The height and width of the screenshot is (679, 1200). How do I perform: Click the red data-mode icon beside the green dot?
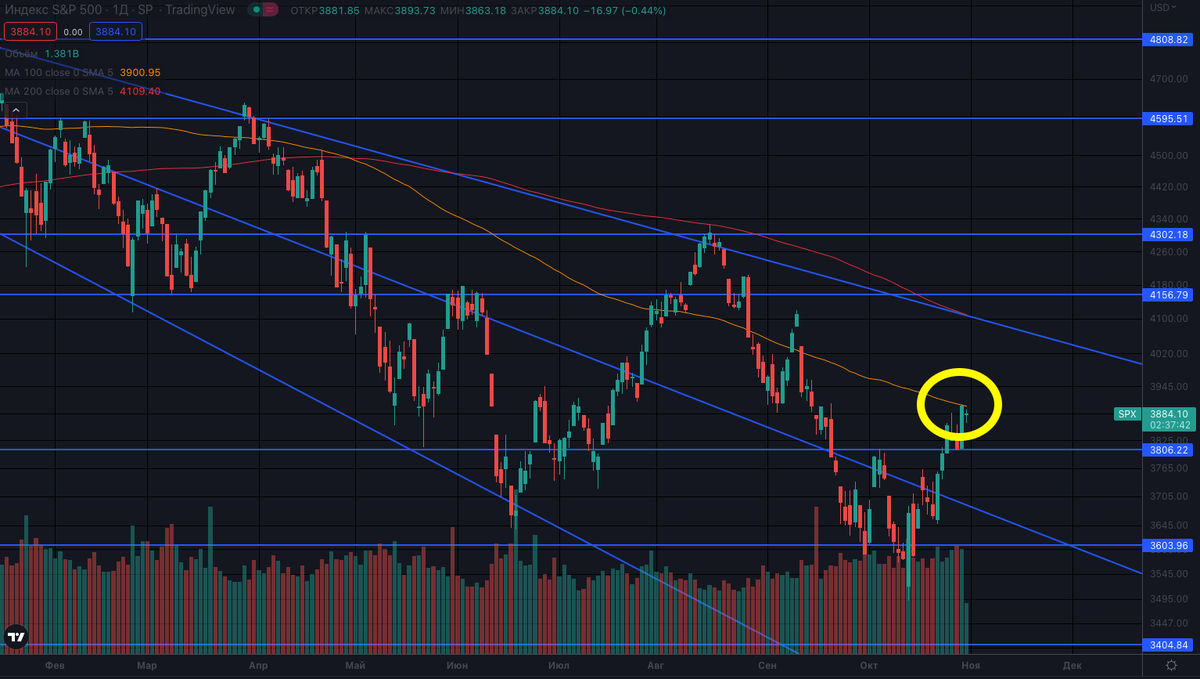[x=271, y=10]
